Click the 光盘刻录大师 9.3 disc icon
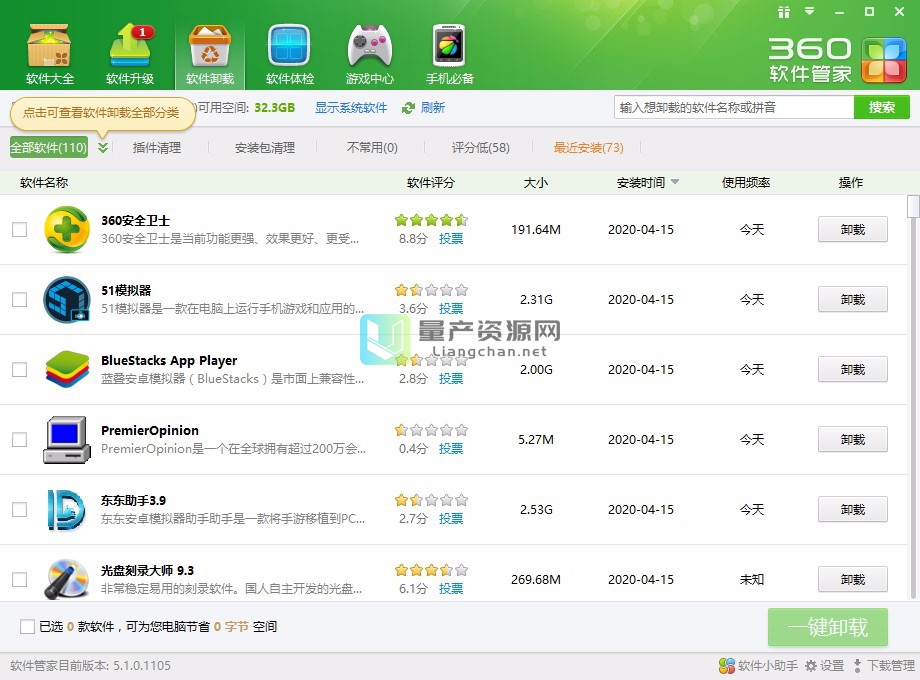 point(67,579)
